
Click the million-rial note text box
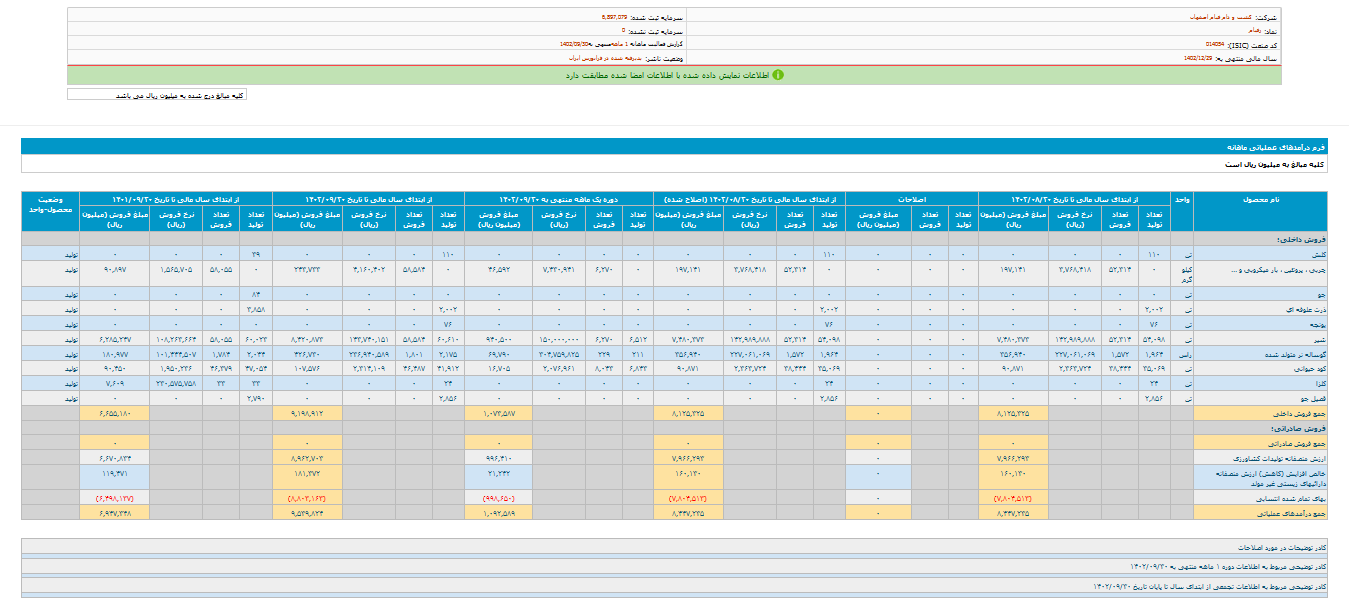pos(156,95)
